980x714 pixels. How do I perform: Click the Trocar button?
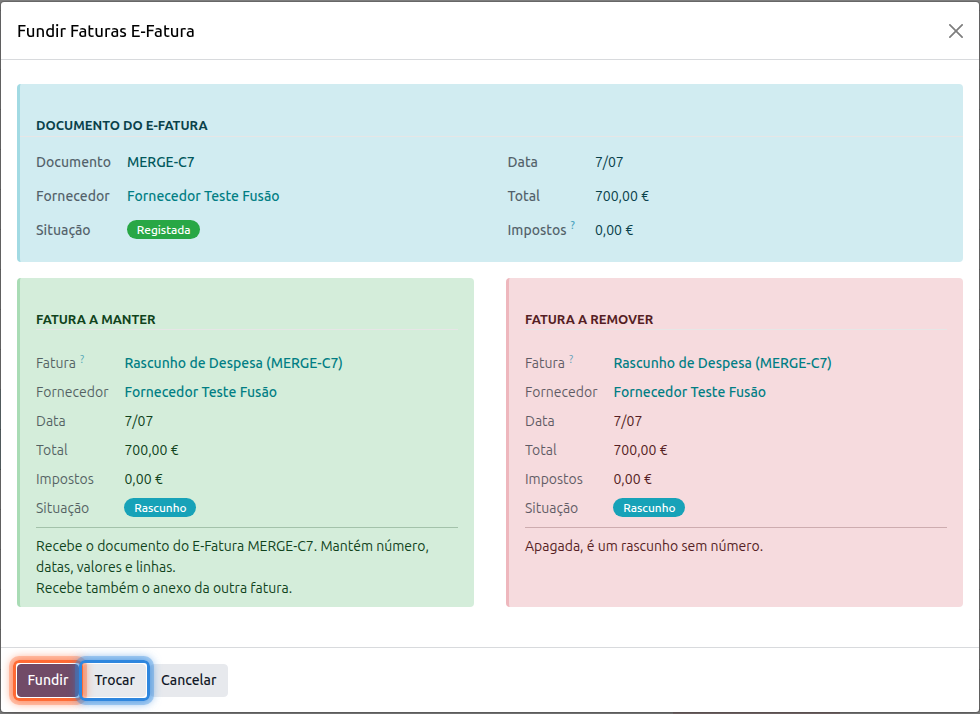(x=115, y=680)
